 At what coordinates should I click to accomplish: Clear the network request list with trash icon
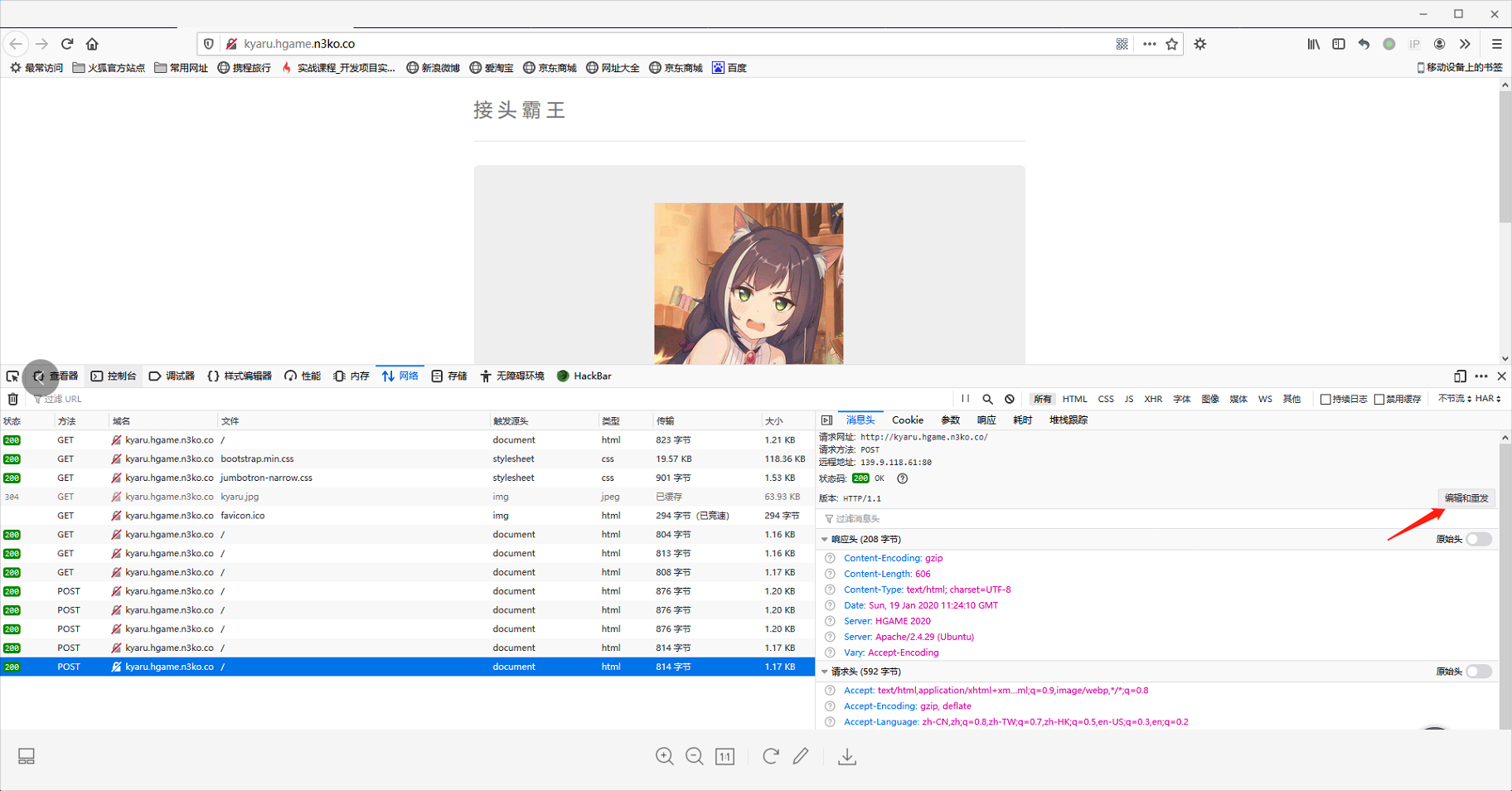click(12, 399)
